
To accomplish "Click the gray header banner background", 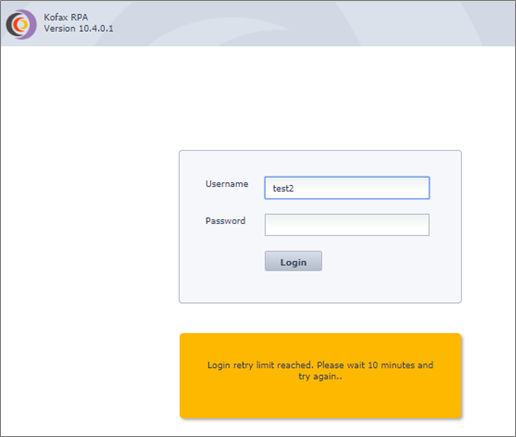I will pyautogui.click(x=300, y=23).
